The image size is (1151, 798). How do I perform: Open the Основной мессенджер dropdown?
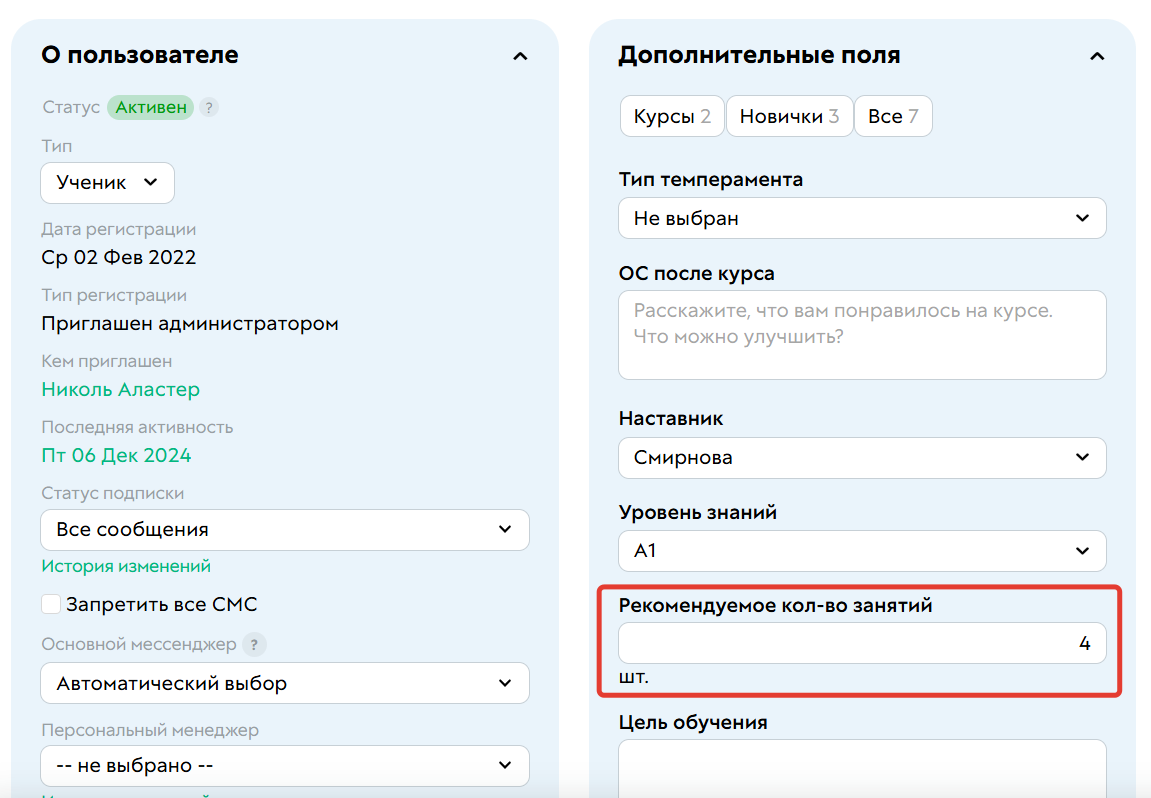click(x=284, y=682)
